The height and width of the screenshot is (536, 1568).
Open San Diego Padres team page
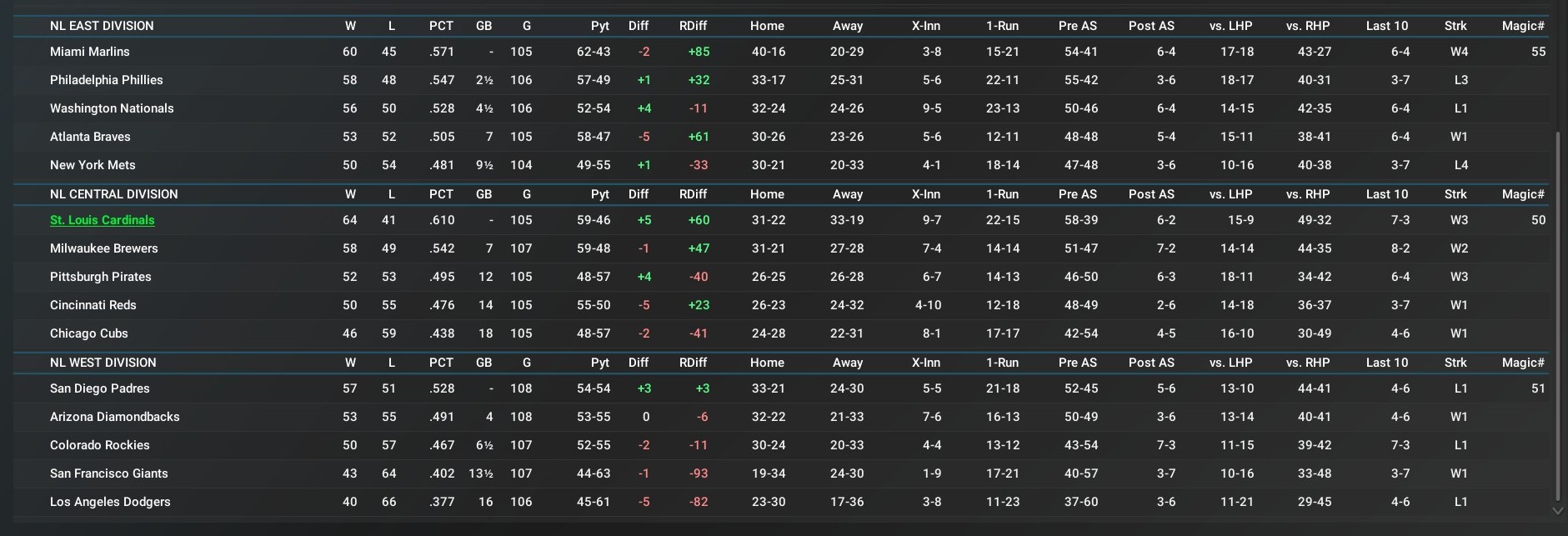click(x=100, y=388)
